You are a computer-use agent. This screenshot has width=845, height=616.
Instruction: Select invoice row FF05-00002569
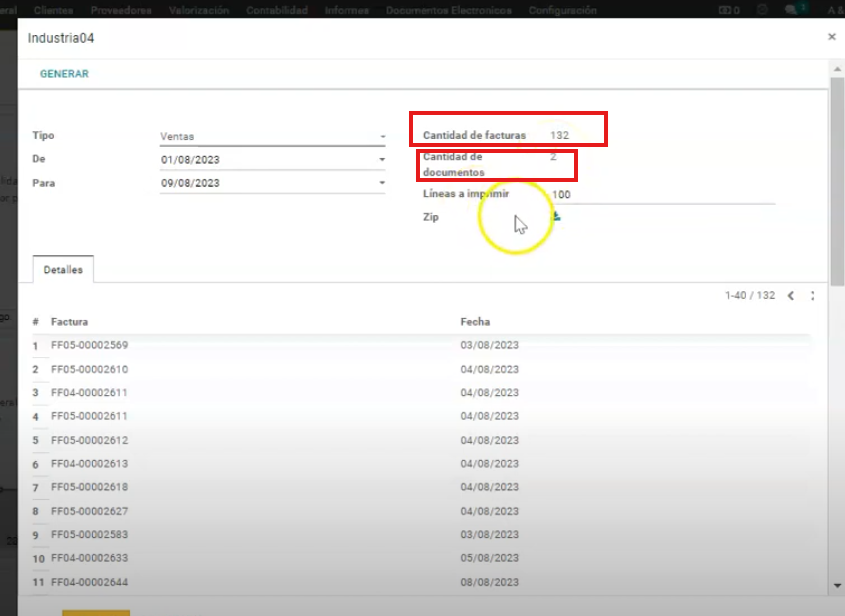coord(90,346)
